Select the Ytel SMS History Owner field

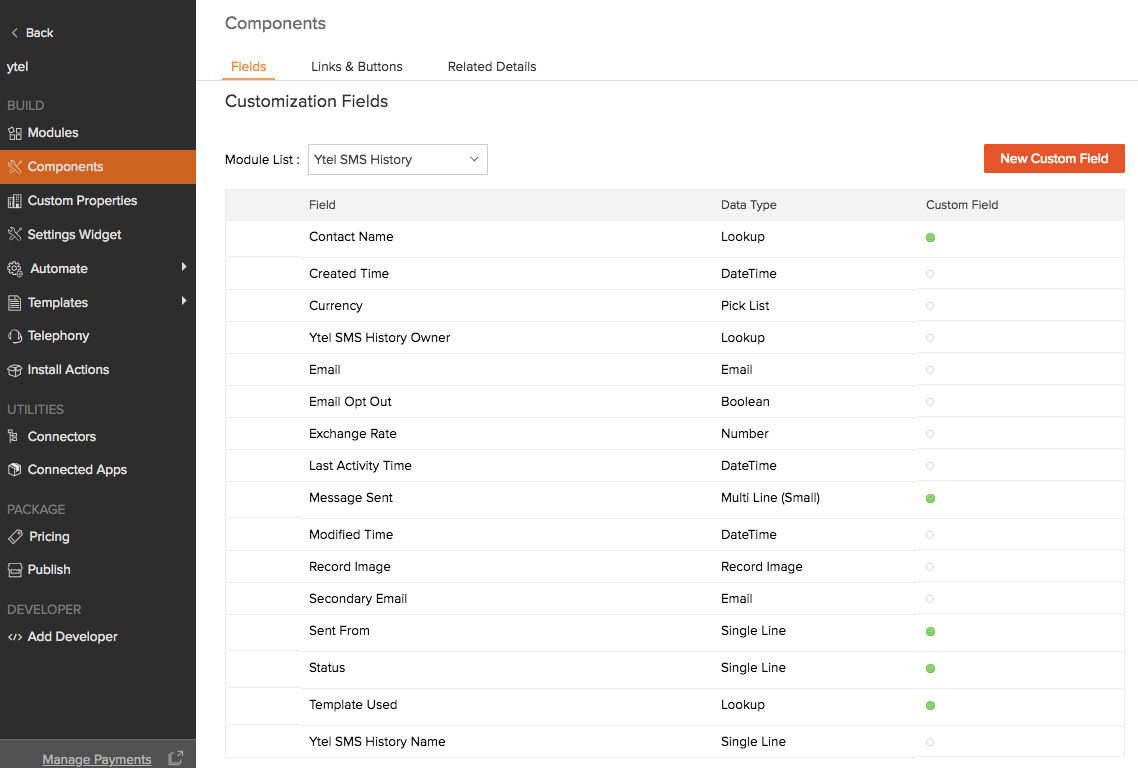click(379, 338)
